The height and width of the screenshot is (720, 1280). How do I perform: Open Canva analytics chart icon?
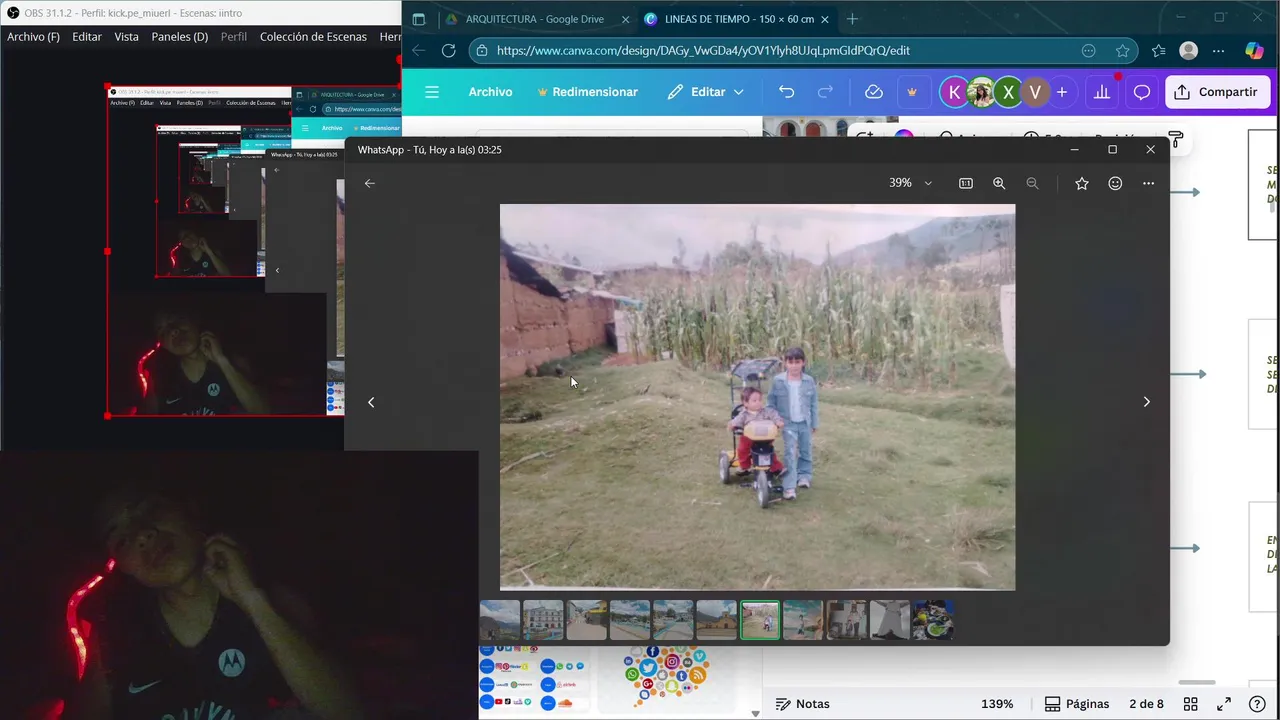tap(1102, 92)
